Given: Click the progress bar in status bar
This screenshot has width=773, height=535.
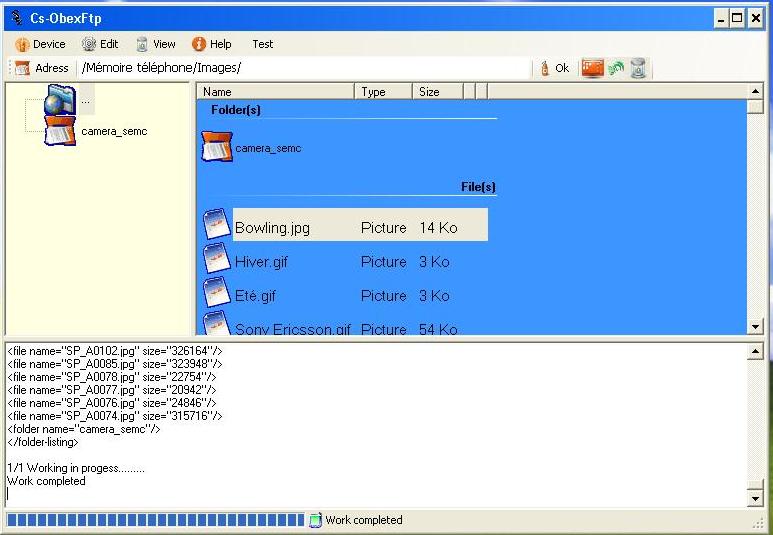Looking at the screenshot, I should click(155, 520).
